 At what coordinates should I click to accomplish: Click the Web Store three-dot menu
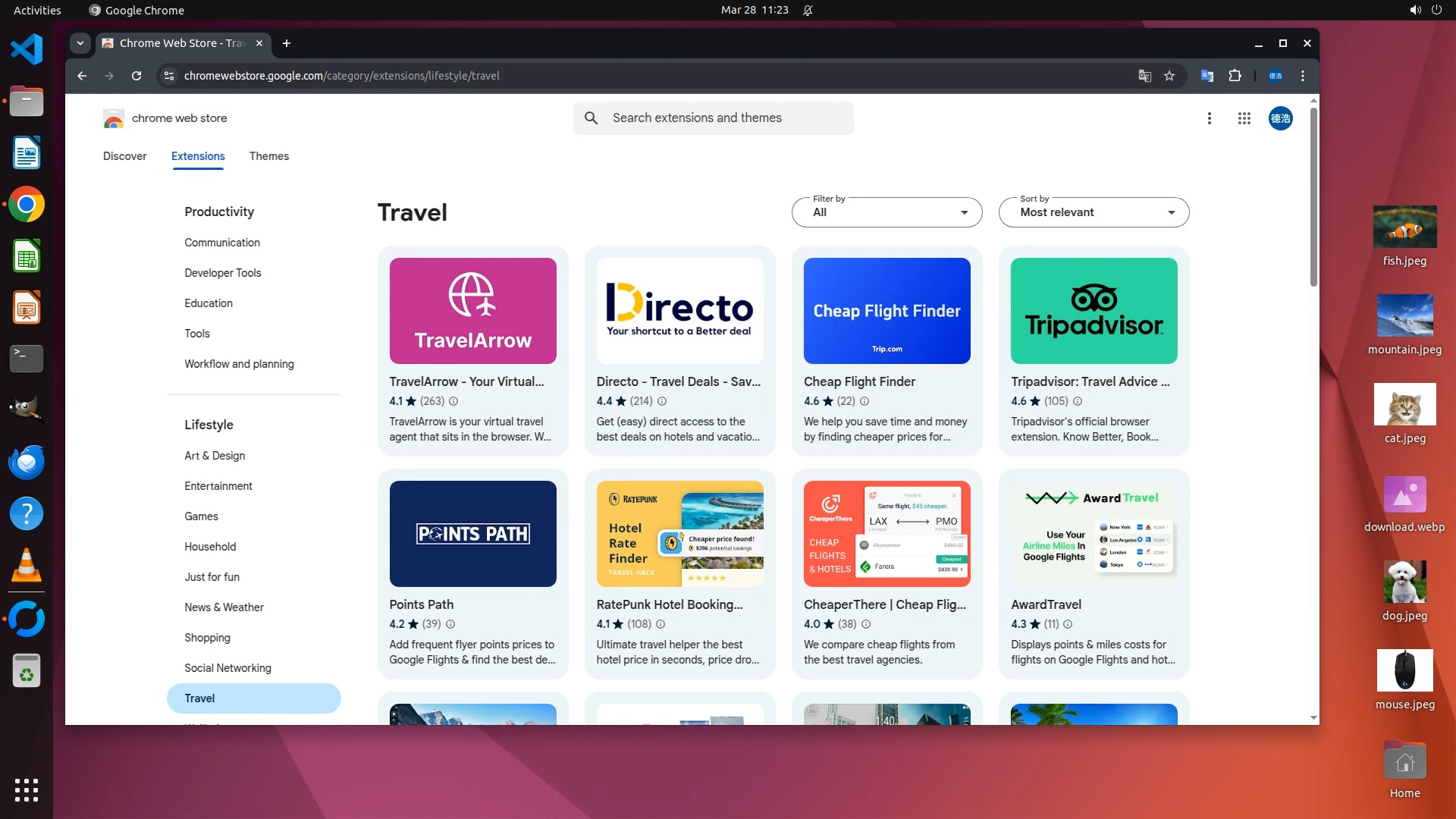pos(1209,118)
